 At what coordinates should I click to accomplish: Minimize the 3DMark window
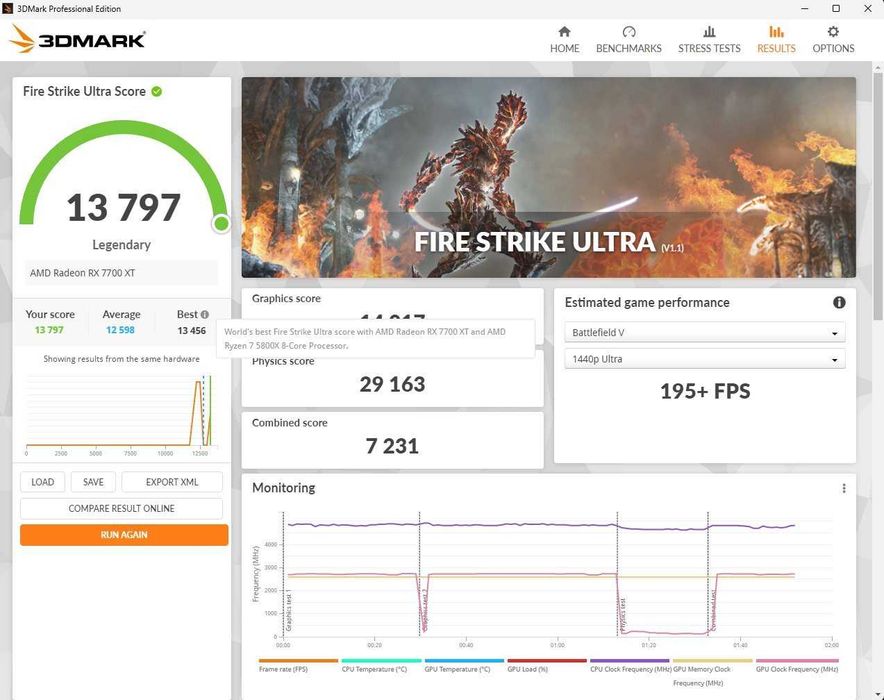805,8
